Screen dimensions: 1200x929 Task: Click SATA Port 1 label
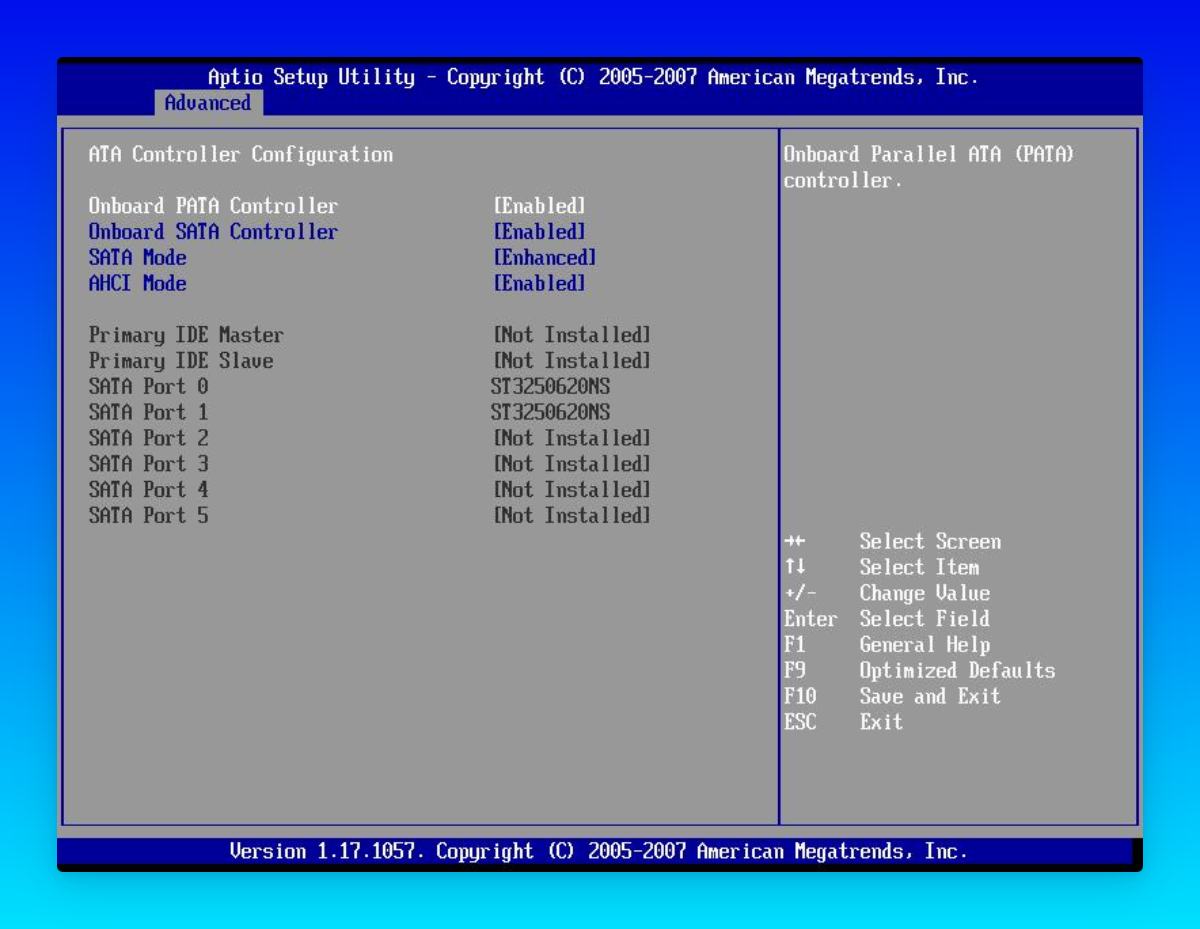pyautogui.click(x=149, y=413)
